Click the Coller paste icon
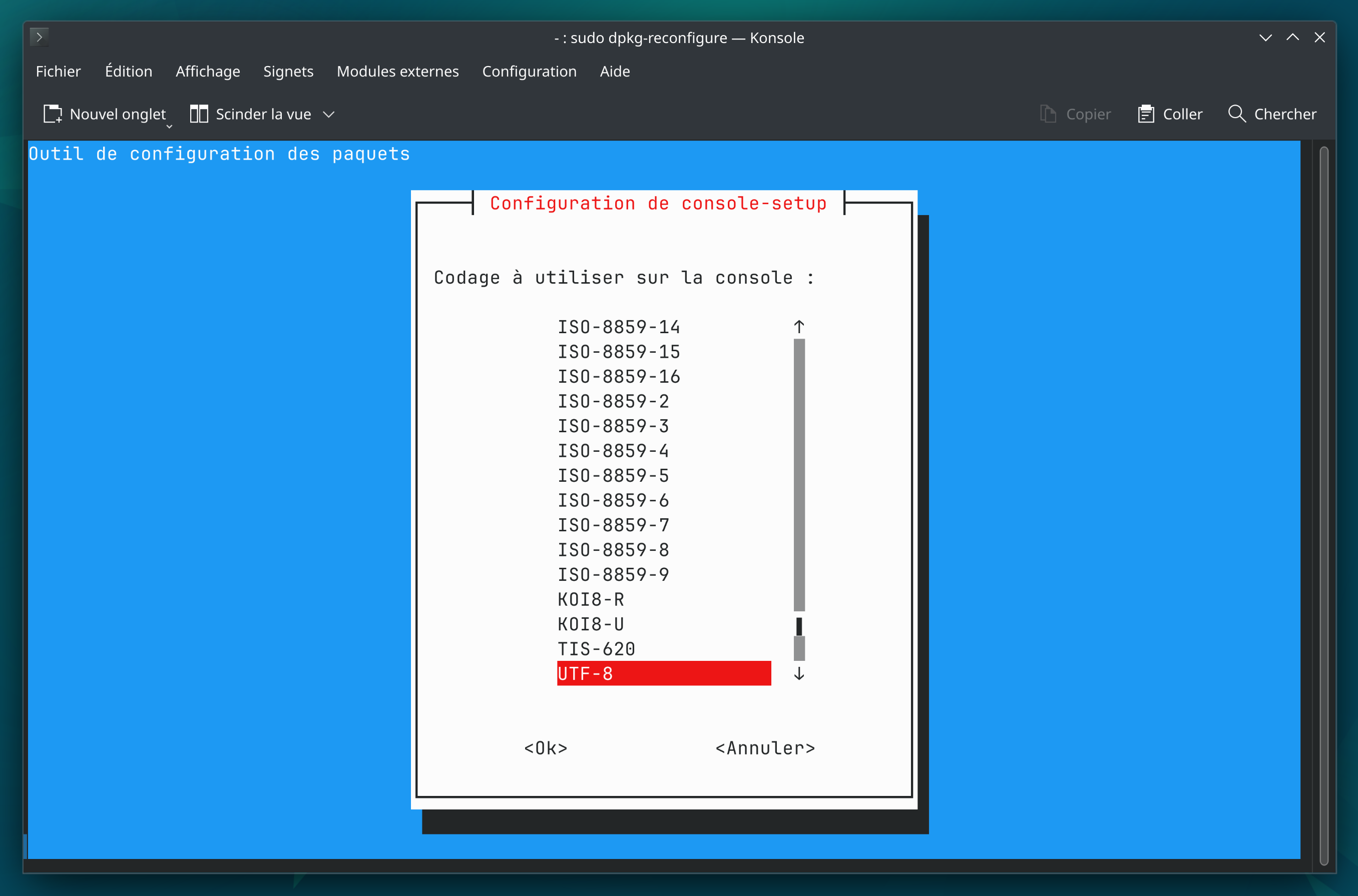The image size is (1358, 896). (x=1146, y=114)
